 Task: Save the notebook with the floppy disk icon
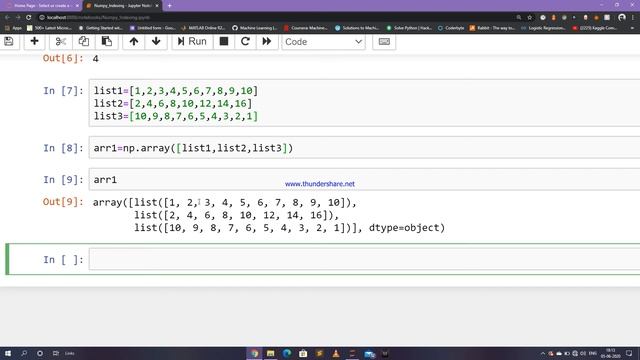[9, 42]
